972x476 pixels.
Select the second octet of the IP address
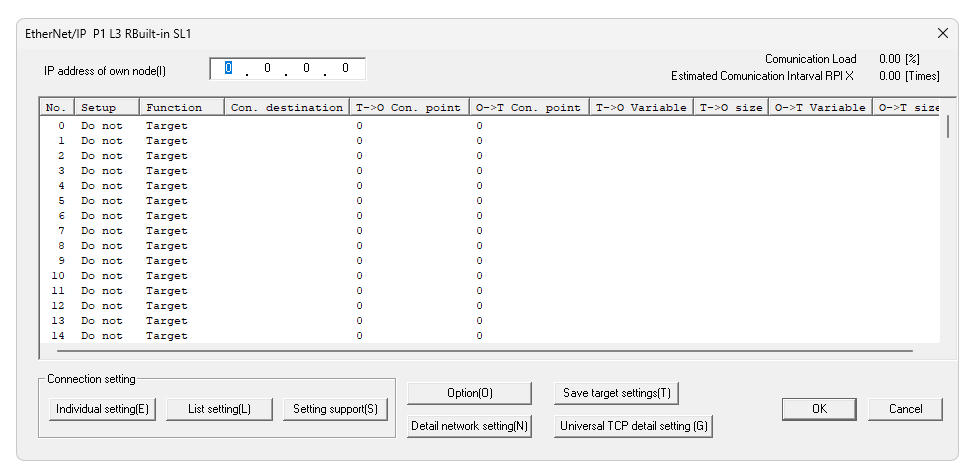tap(267, 68)
